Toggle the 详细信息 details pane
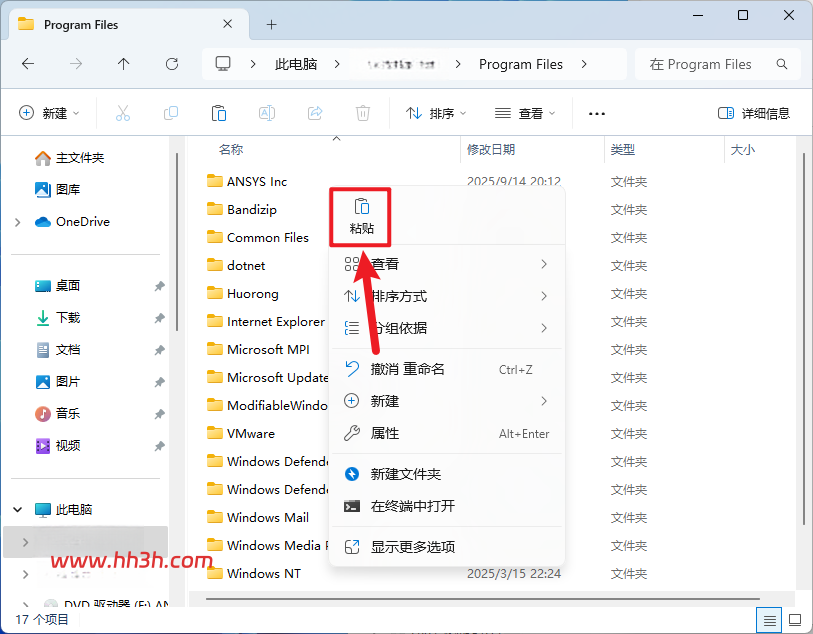Viewport: 813px width, 634px height. click(x=754, y=113)
